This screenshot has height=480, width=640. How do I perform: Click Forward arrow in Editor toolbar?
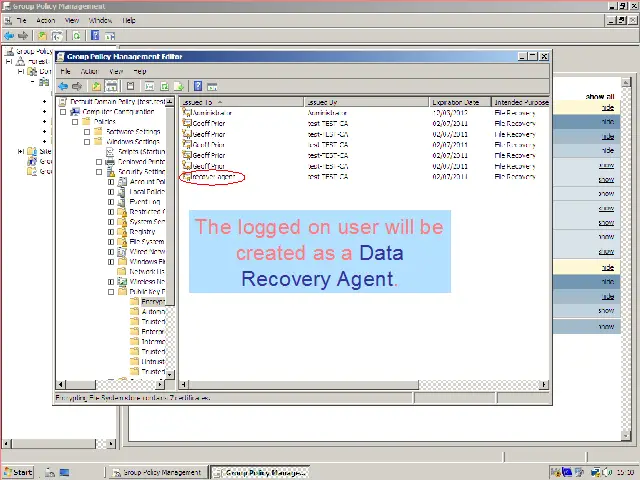[77, 86]
